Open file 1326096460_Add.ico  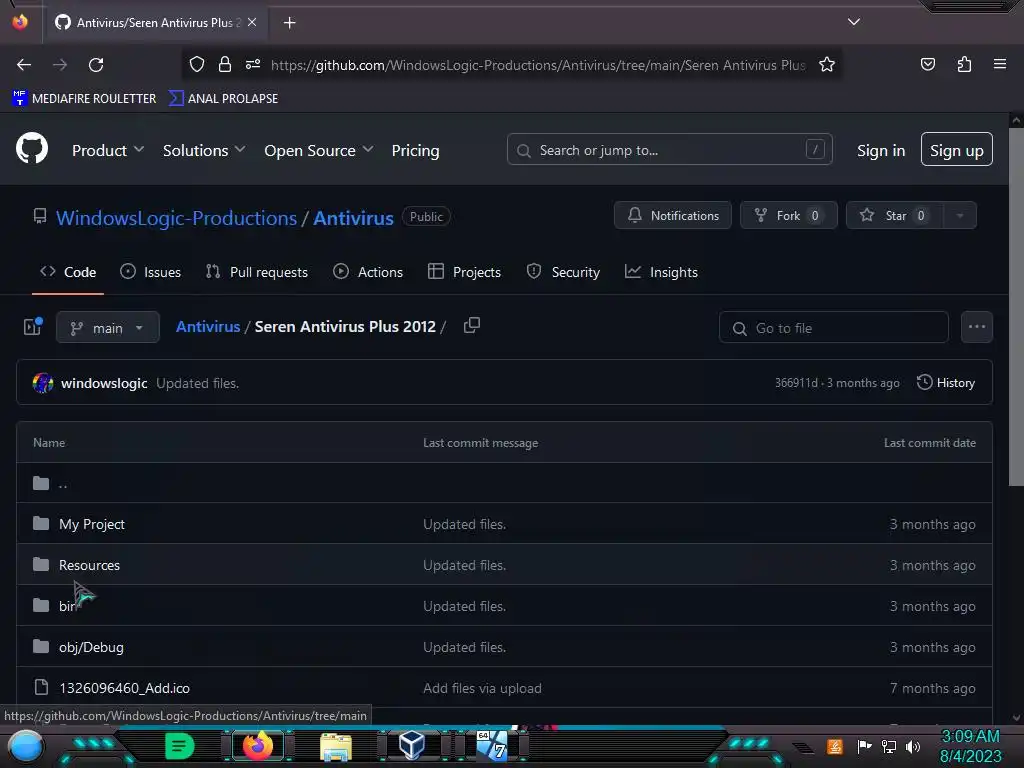tap(124, 688)
